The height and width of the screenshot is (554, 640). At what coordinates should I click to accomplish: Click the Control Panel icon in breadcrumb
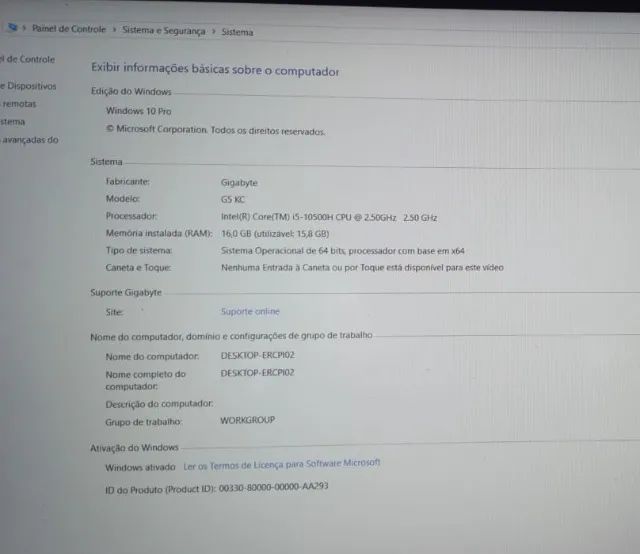click(13, 27)
